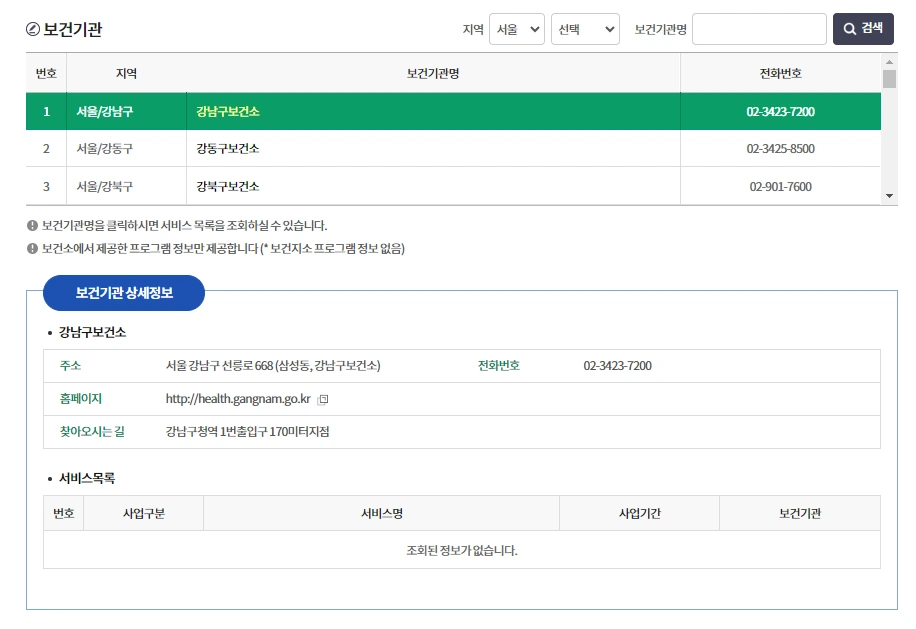Click the table scrollbar thumb
This screenshot has width=916, height=629.
[x=889, y=79]
